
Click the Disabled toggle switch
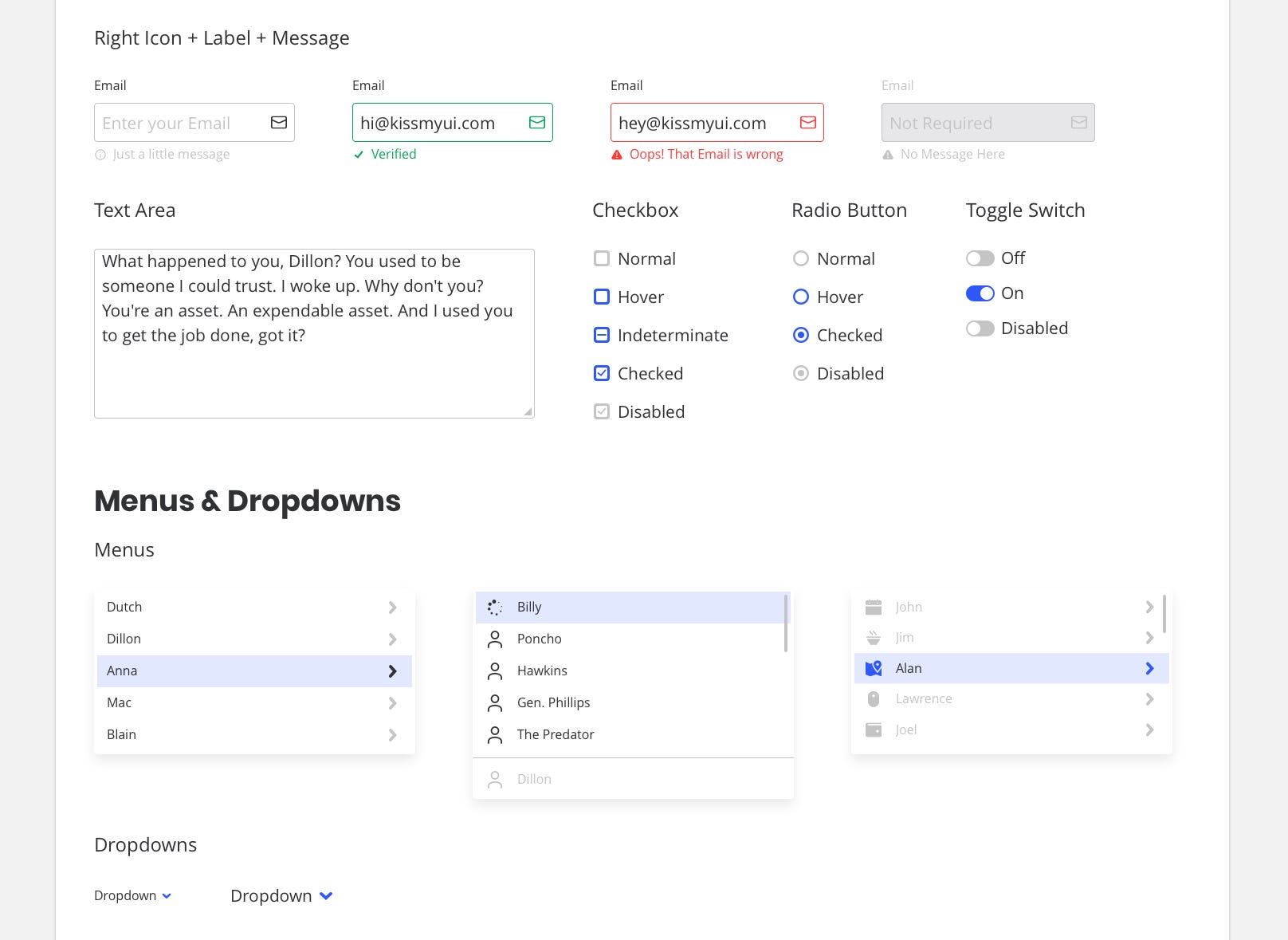[980, 328]
